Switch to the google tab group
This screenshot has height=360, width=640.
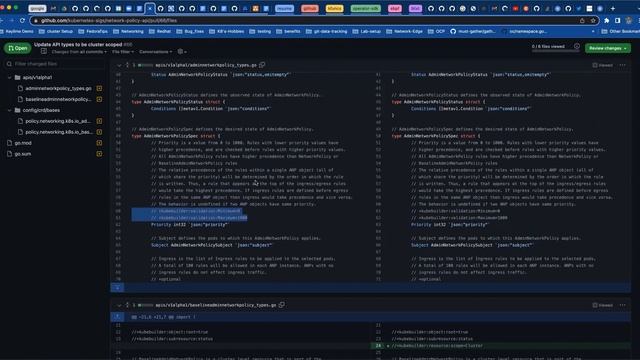tap(37, 8)
